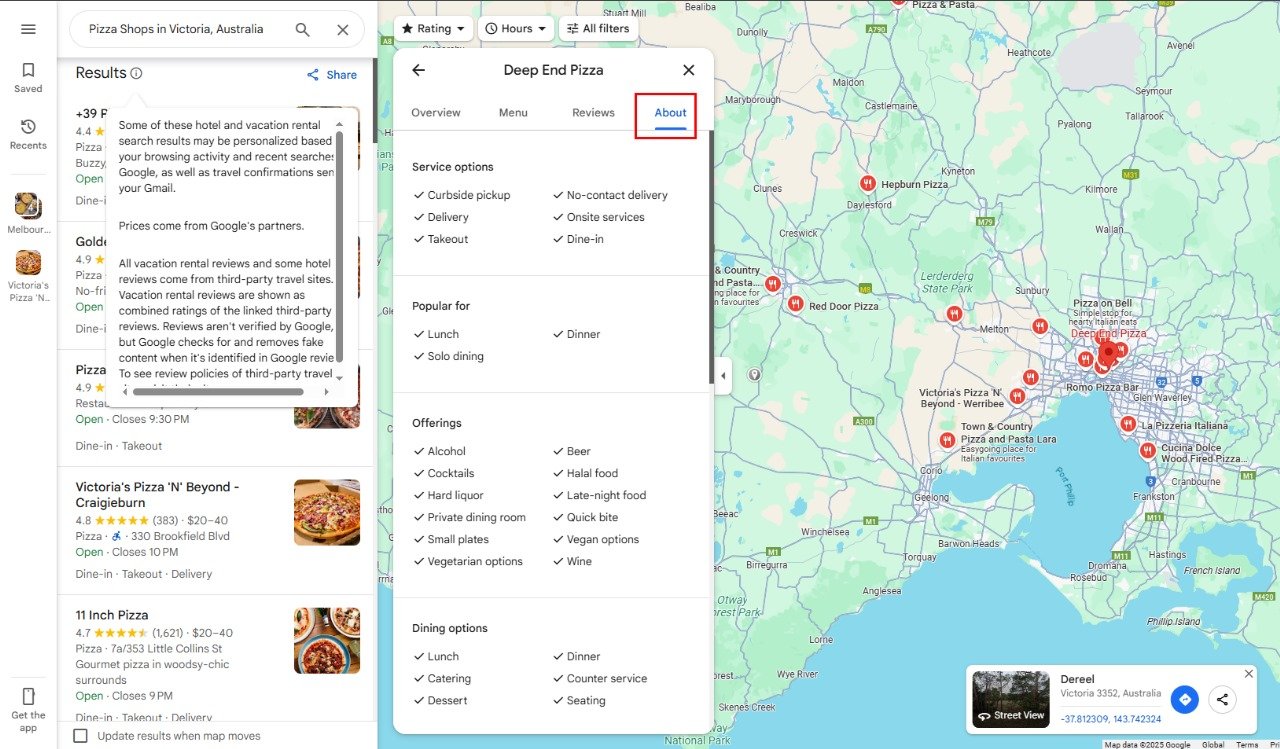Click the Private dining room offering
The width and height of the screenshot is (1280, 749).
(469, 517)
